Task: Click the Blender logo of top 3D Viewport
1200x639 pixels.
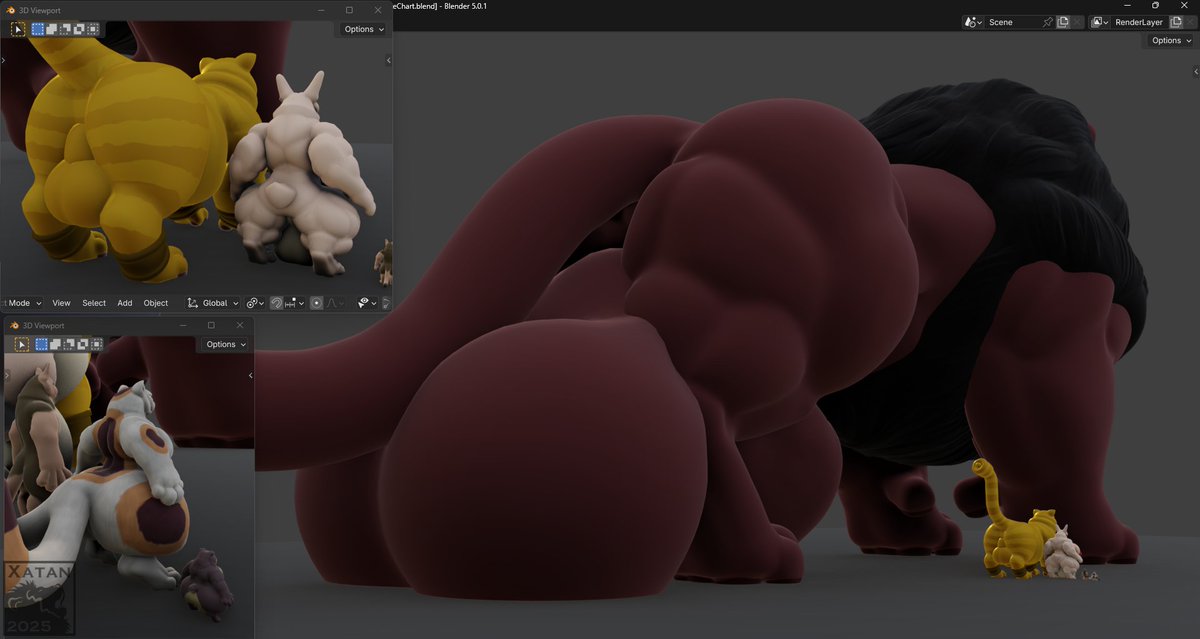Action: (11, 10)
